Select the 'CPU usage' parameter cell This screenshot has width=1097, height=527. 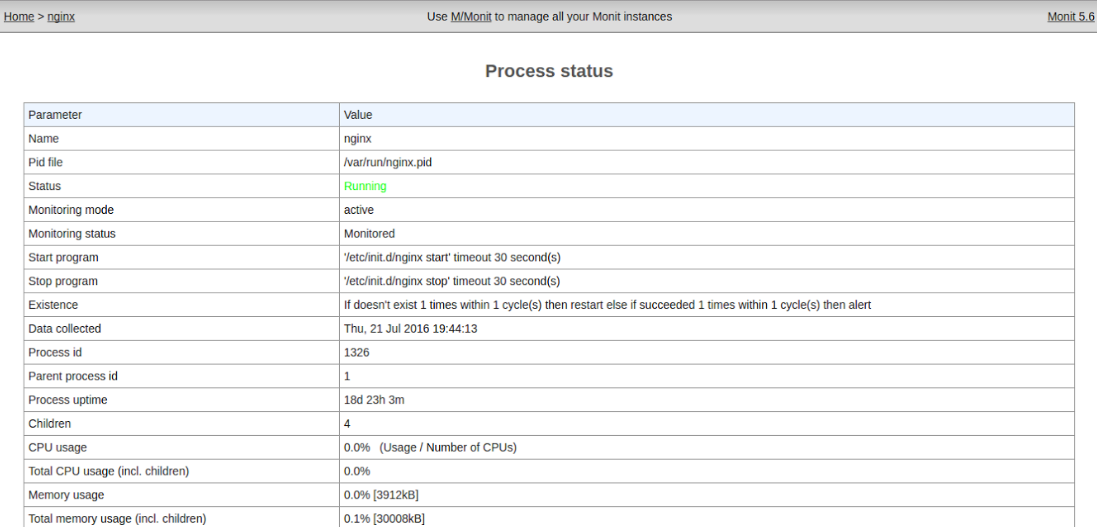(x=182, y=448)
